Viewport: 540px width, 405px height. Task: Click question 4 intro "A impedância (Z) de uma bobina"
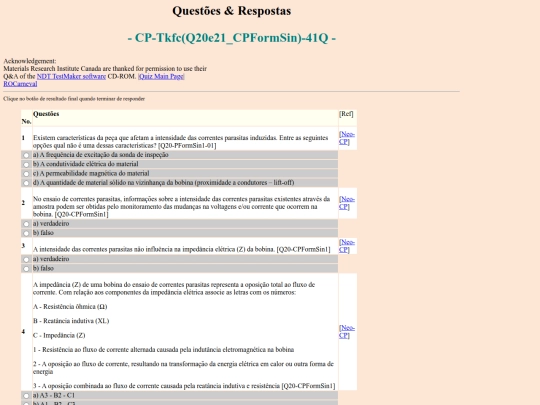click(x=174, y=289)
